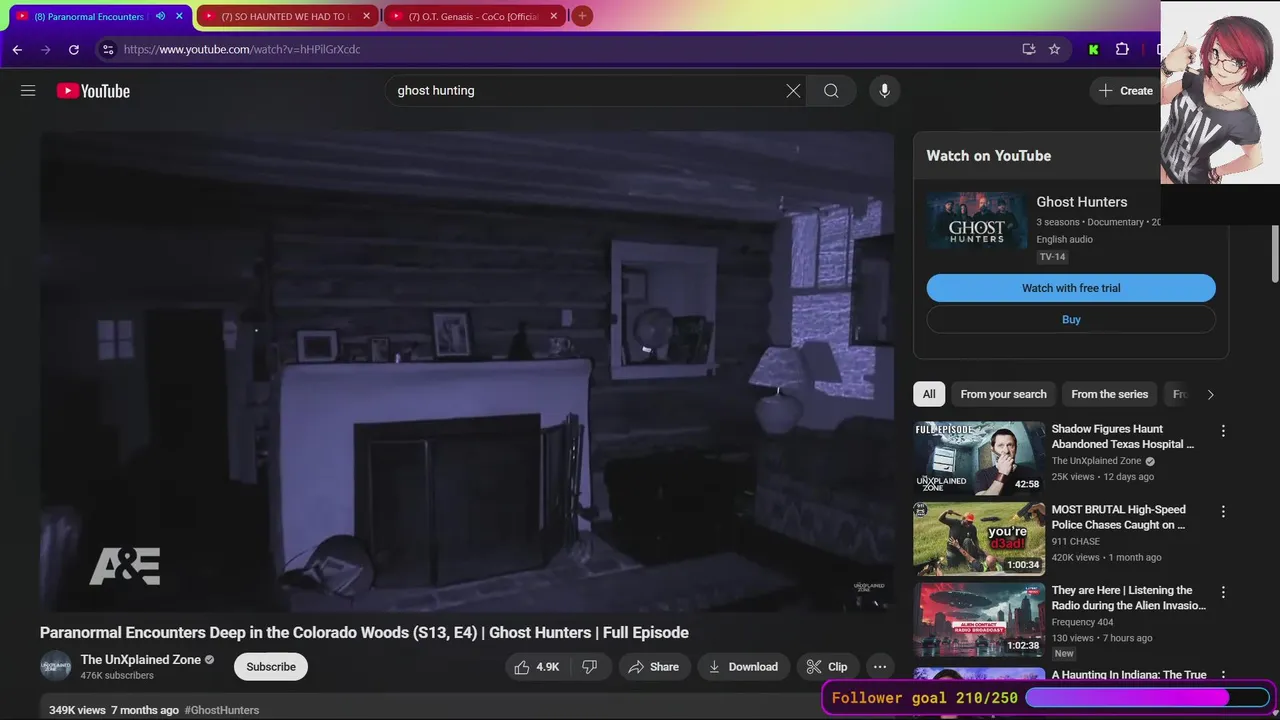Open Shadow Figures Haunt video thumbnail
Viewport: 1280px width, 720px height.
click(x=979, y=458)
